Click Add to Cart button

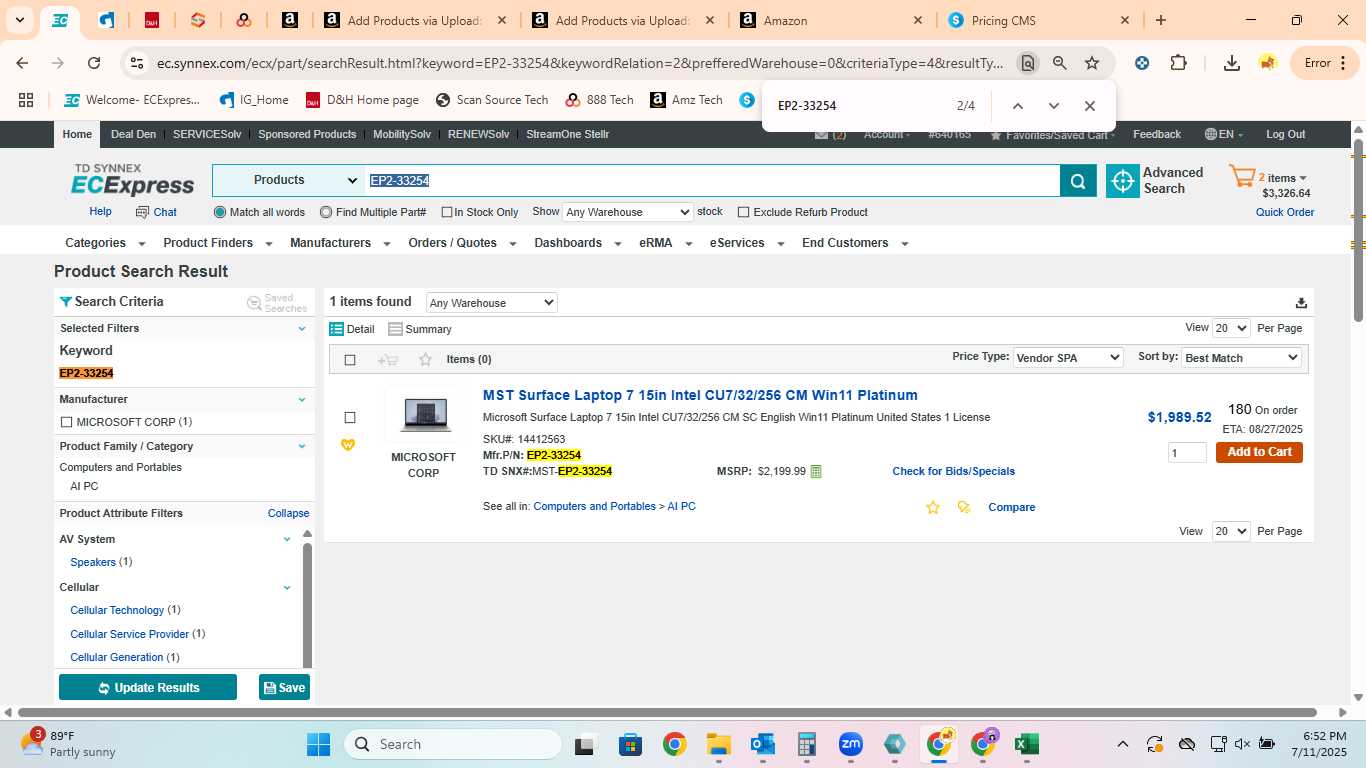(x=1259, y=452)
